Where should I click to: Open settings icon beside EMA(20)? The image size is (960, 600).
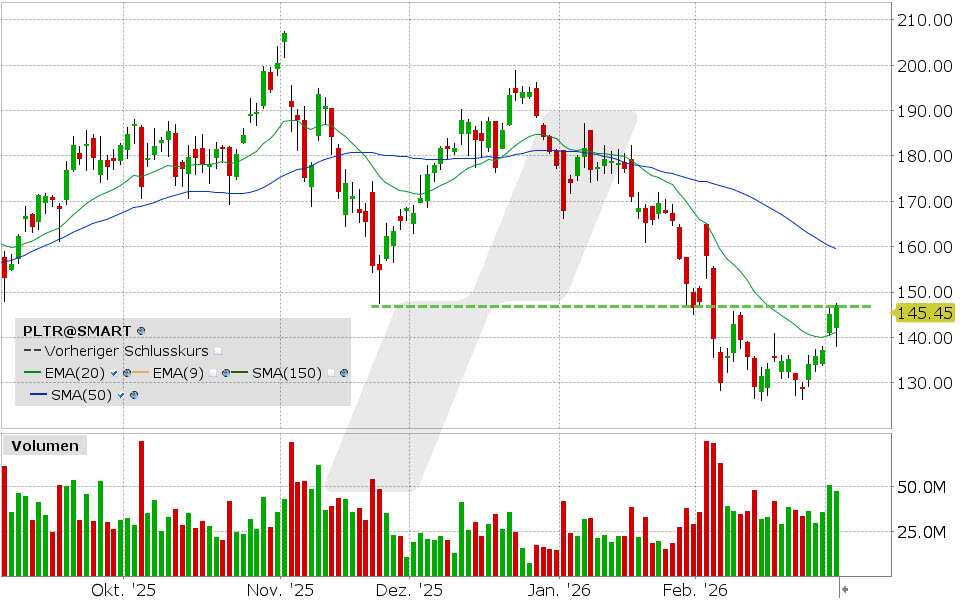pyautogui.click(x=126, y=372)
